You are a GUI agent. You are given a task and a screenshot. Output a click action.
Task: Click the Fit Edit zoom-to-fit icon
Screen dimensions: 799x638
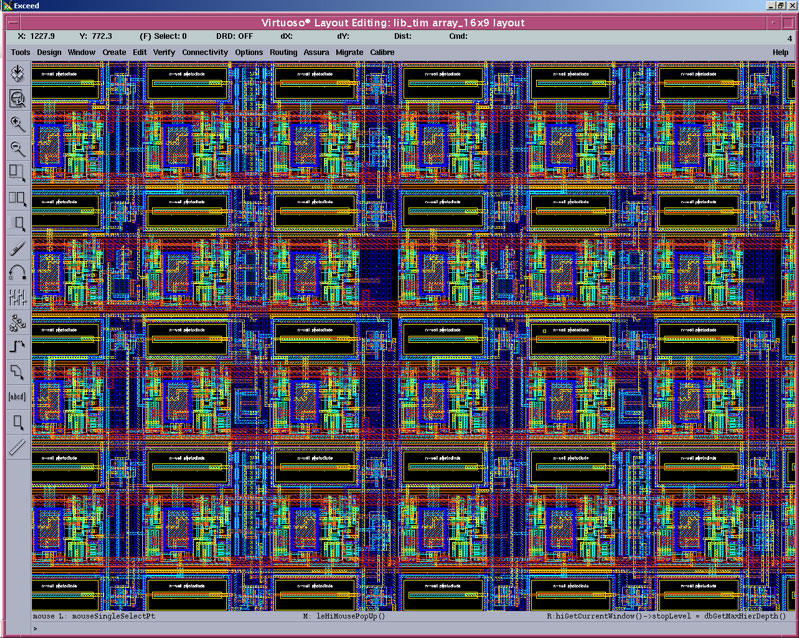click(17, 99)
